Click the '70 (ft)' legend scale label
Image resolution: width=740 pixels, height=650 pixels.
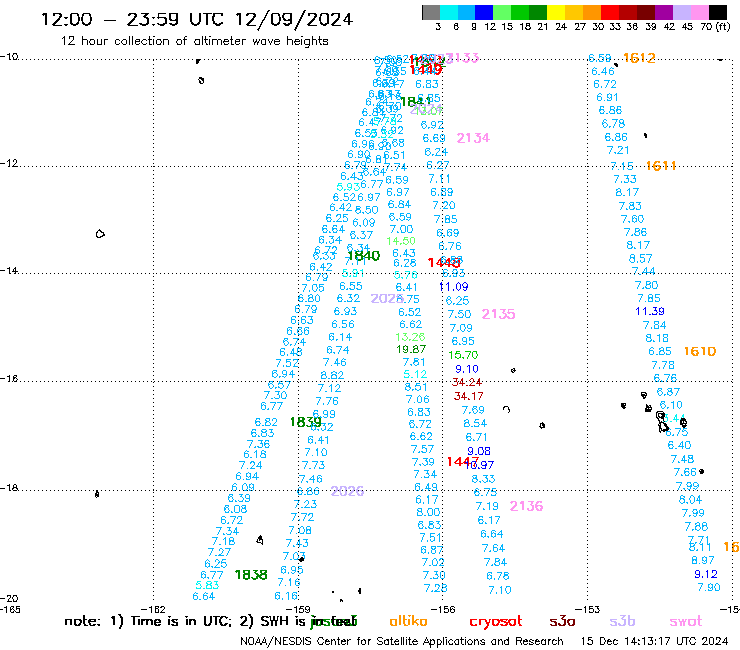click(715, 26)
